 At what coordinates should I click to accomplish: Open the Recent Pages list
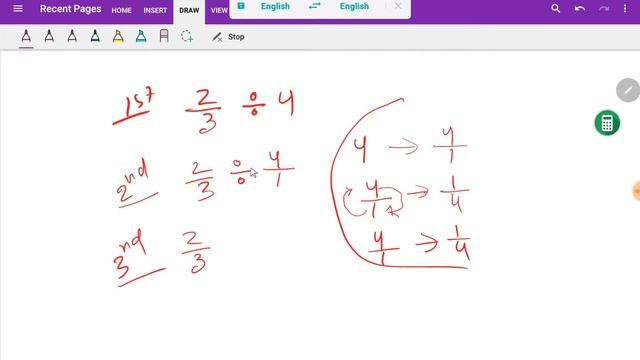click(x=71, y=9)
